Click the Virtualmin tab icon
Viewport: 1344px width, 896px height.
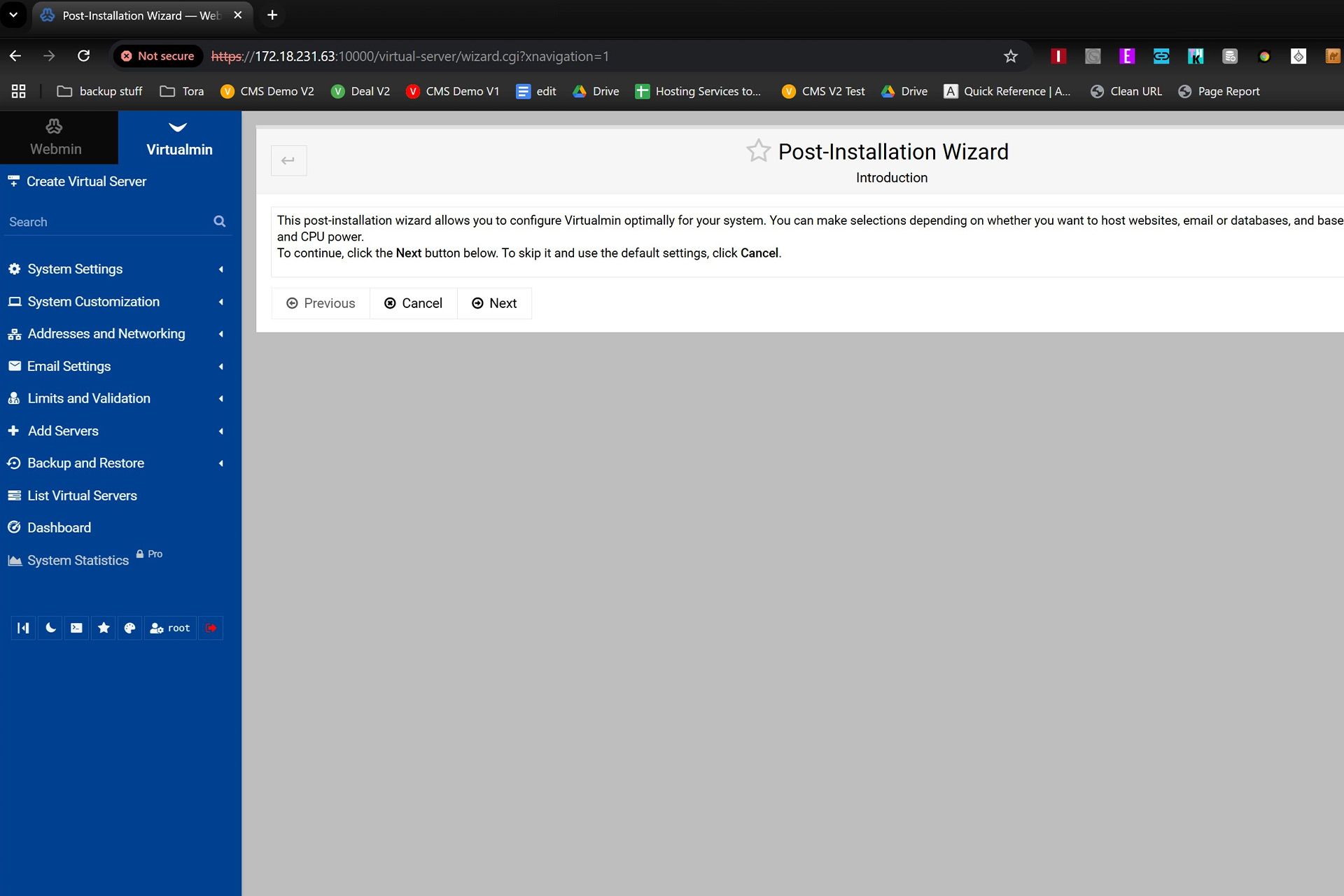(178, 126)
